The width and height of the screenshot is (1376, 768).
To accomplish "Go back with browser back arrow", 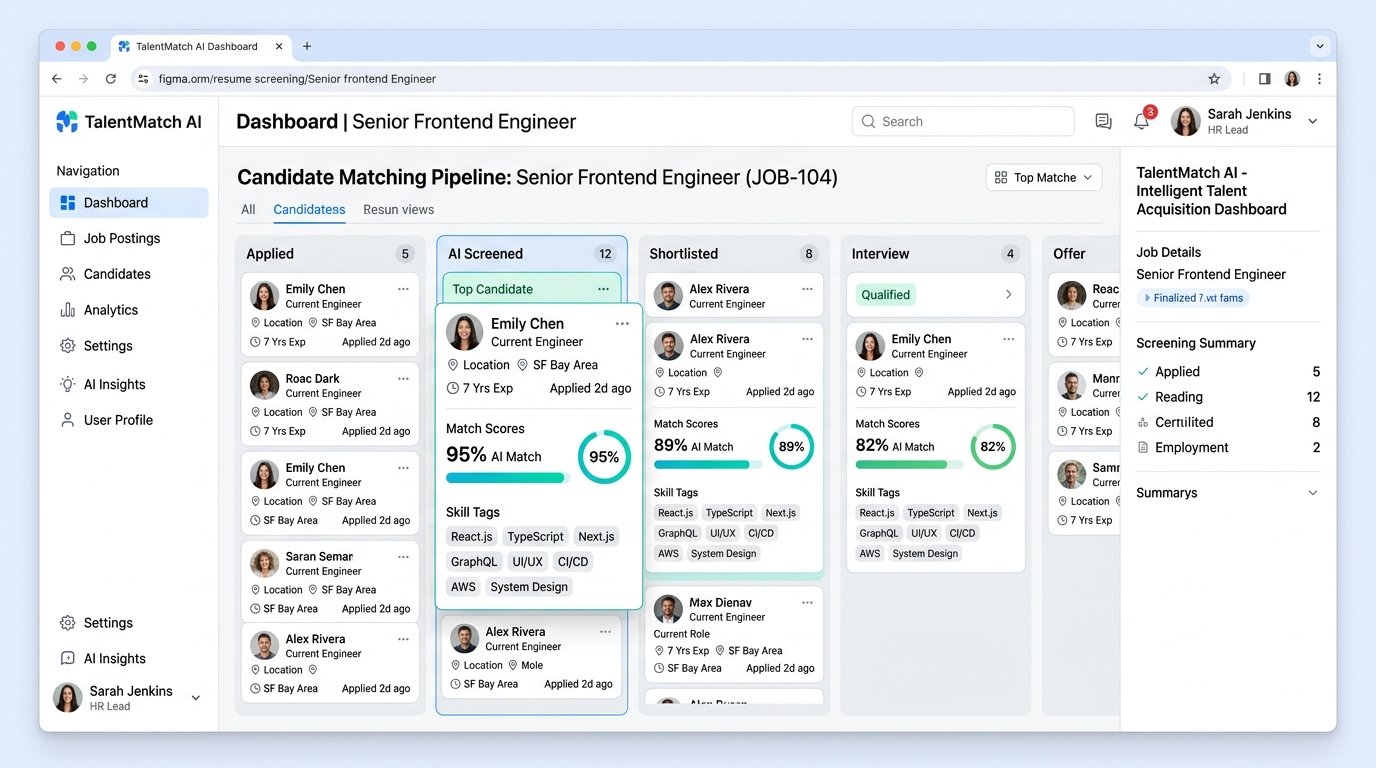I will pos(57,79).
